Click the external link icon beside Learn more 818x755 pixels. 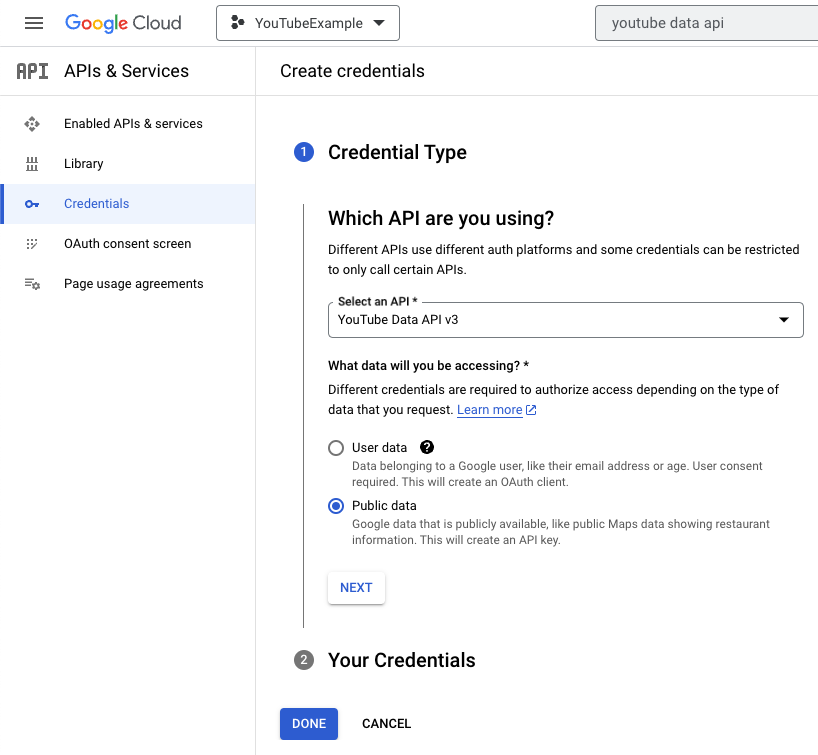(x=531, y=410)
